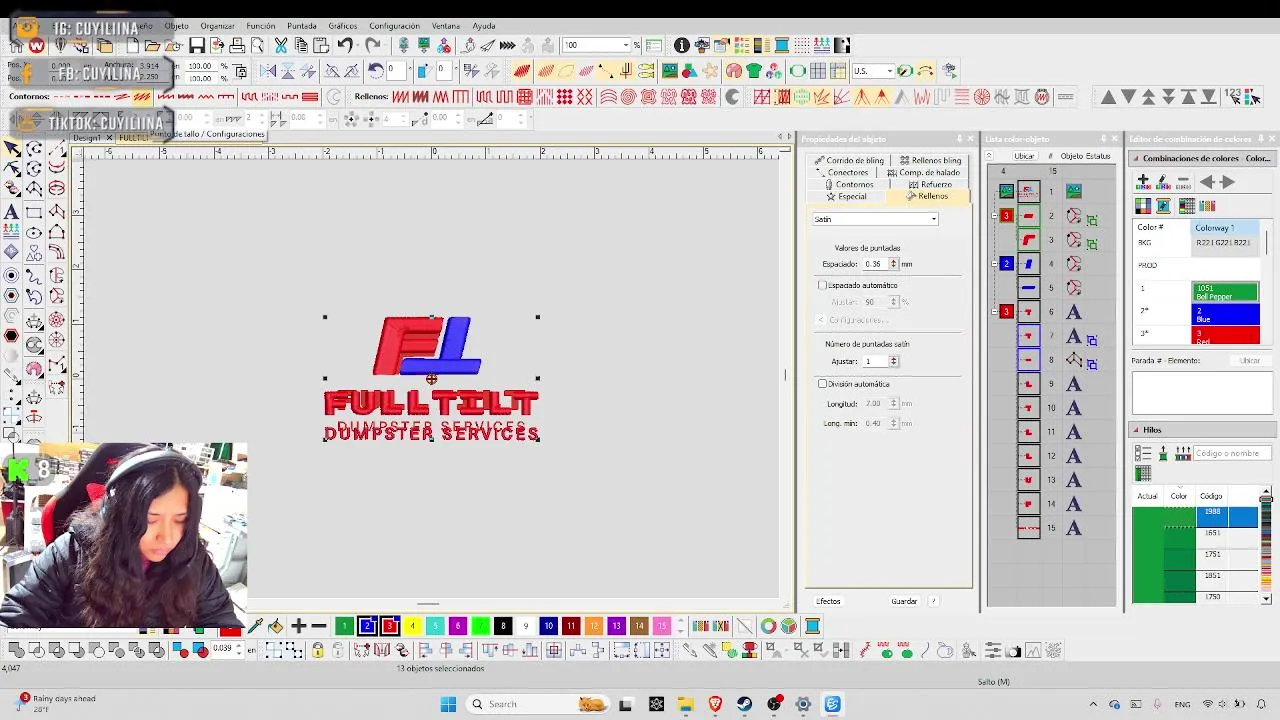
Task: Open the Ayuda menu
Action: click(x=483, y=26)
